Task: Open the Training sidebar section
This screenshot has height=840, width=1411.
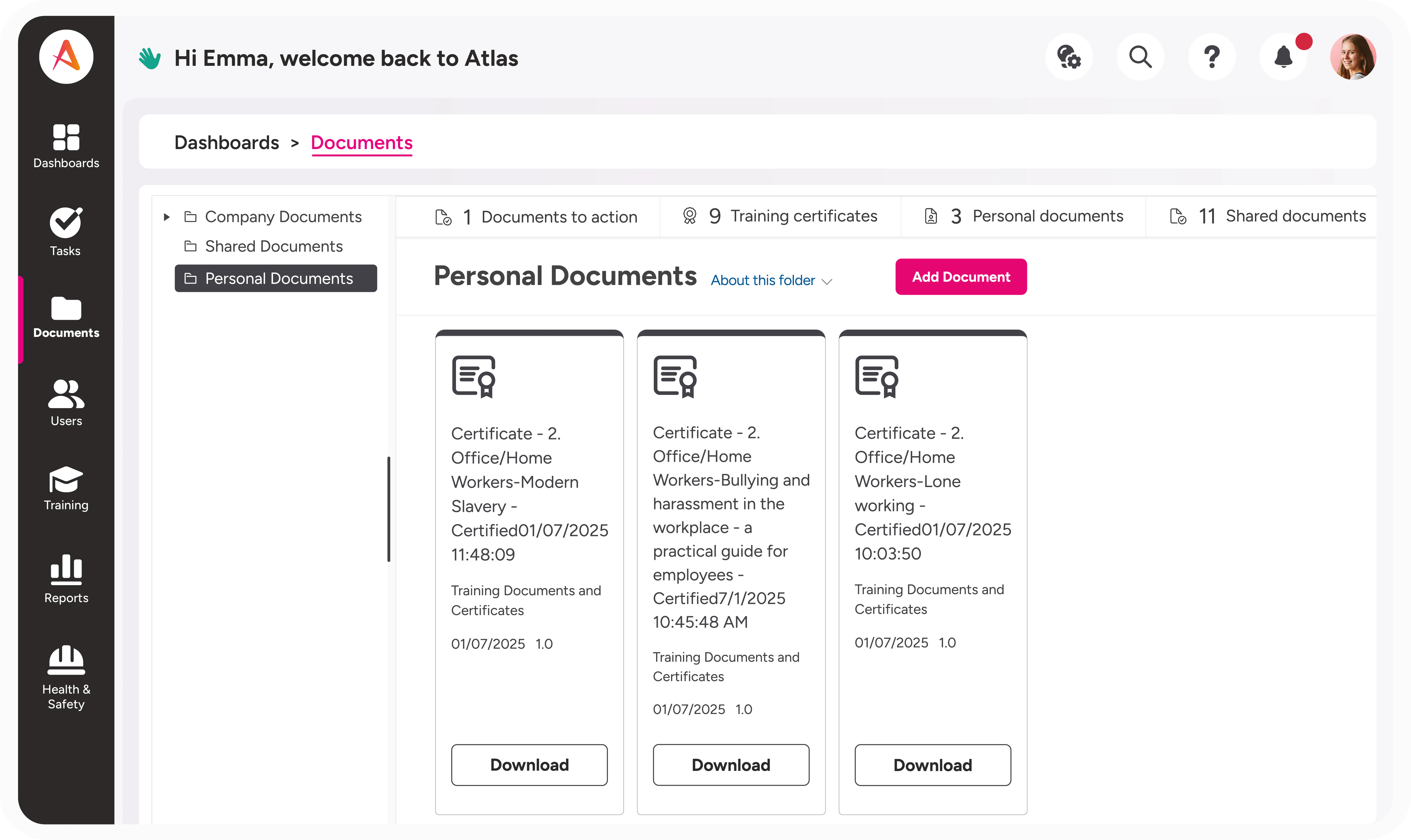Action: 66,489
